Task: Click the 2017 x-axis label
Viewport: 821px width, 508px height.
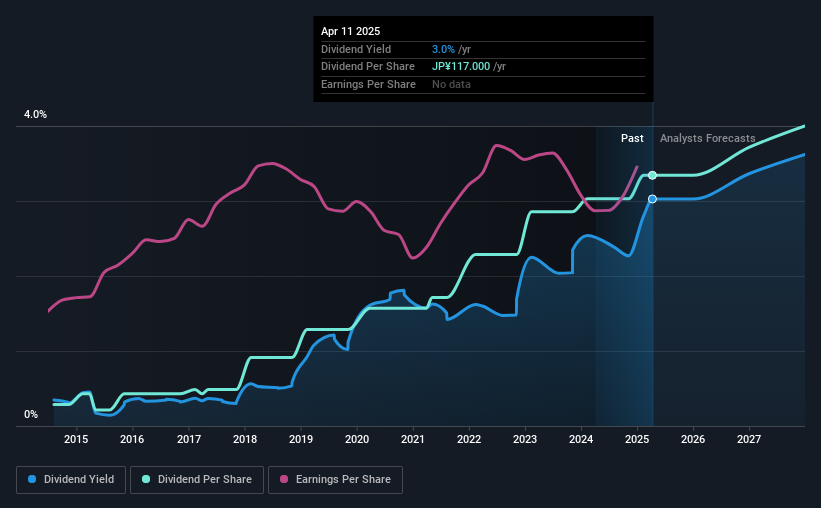Action: (188, 439)
